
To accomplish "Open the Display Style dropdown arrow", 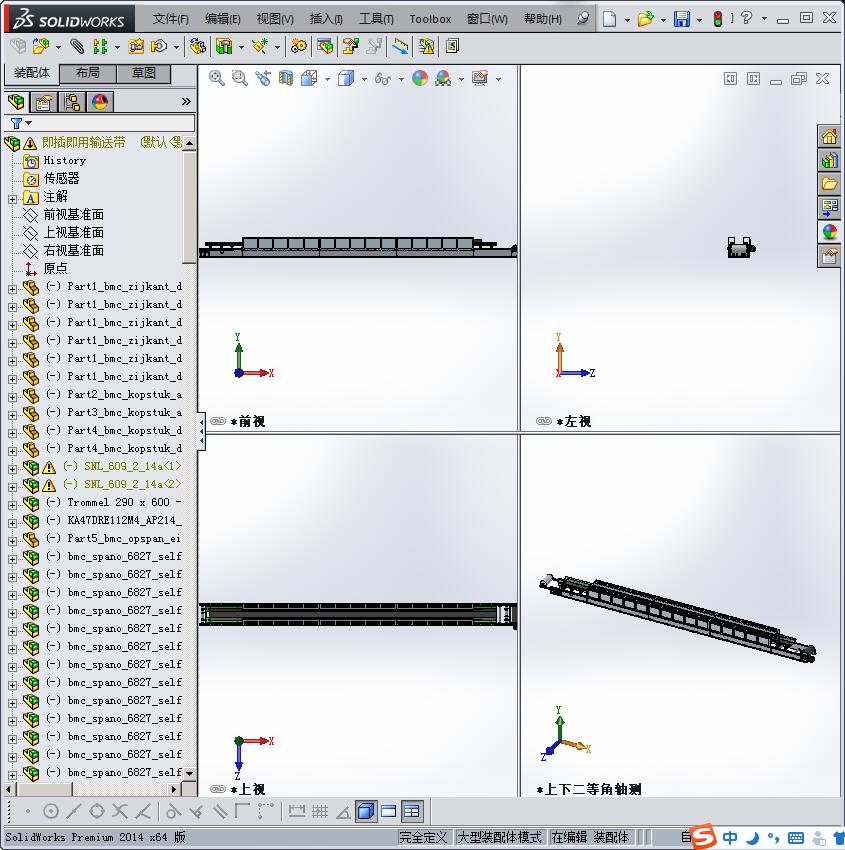I will (364, 79).
